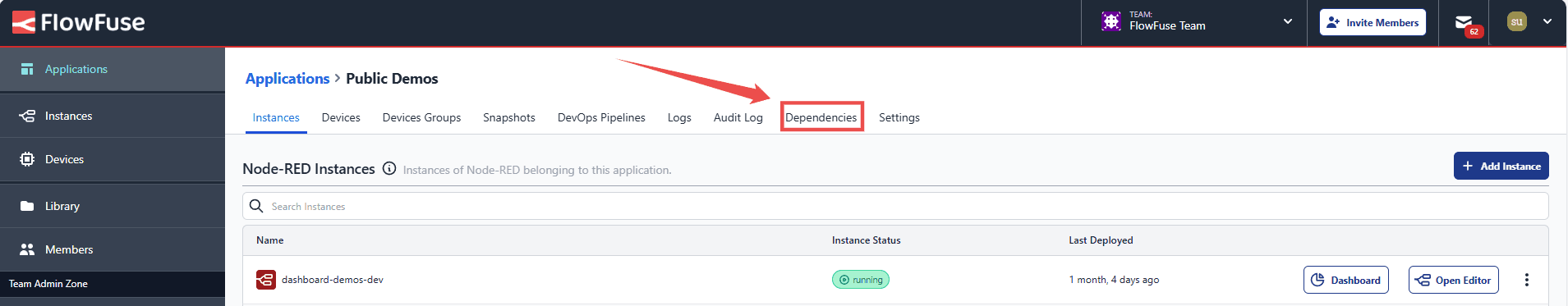Click the search magnifier icon
The height and width of the screenshot is (306, 1568).
[x=256, y=206]
